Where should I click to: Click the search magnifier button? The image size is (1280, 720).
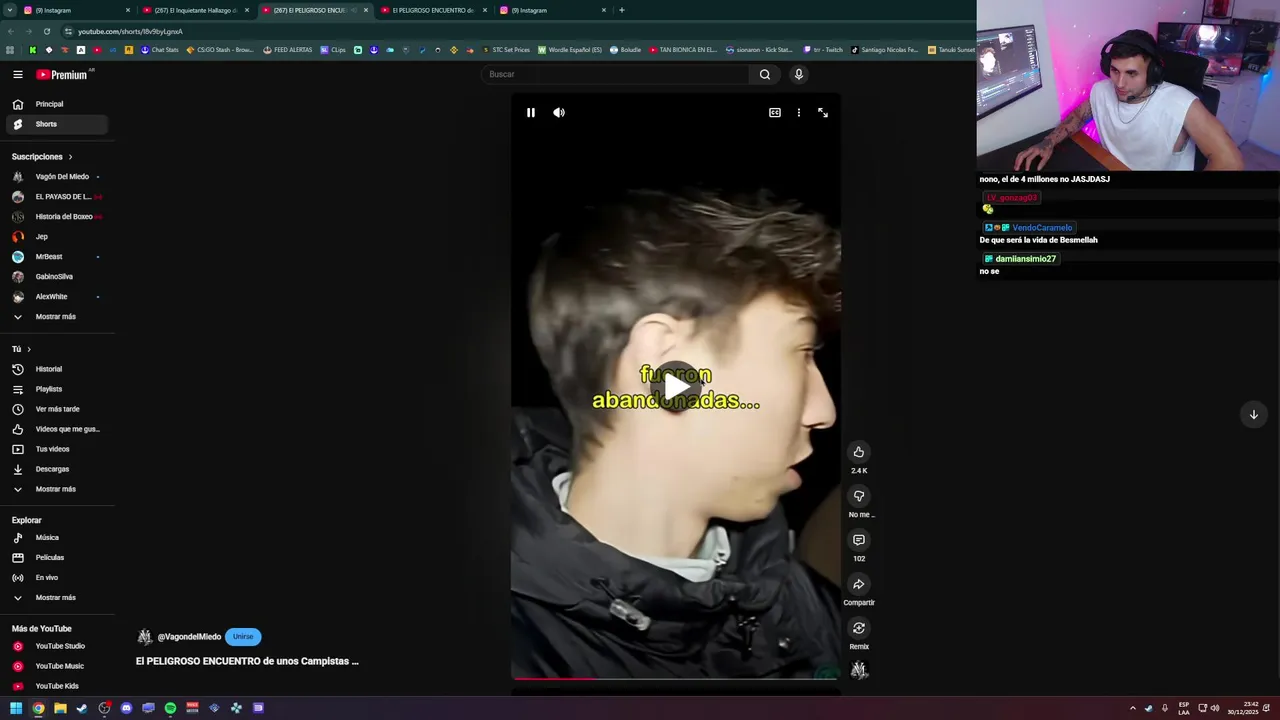[x=764, y=74]
